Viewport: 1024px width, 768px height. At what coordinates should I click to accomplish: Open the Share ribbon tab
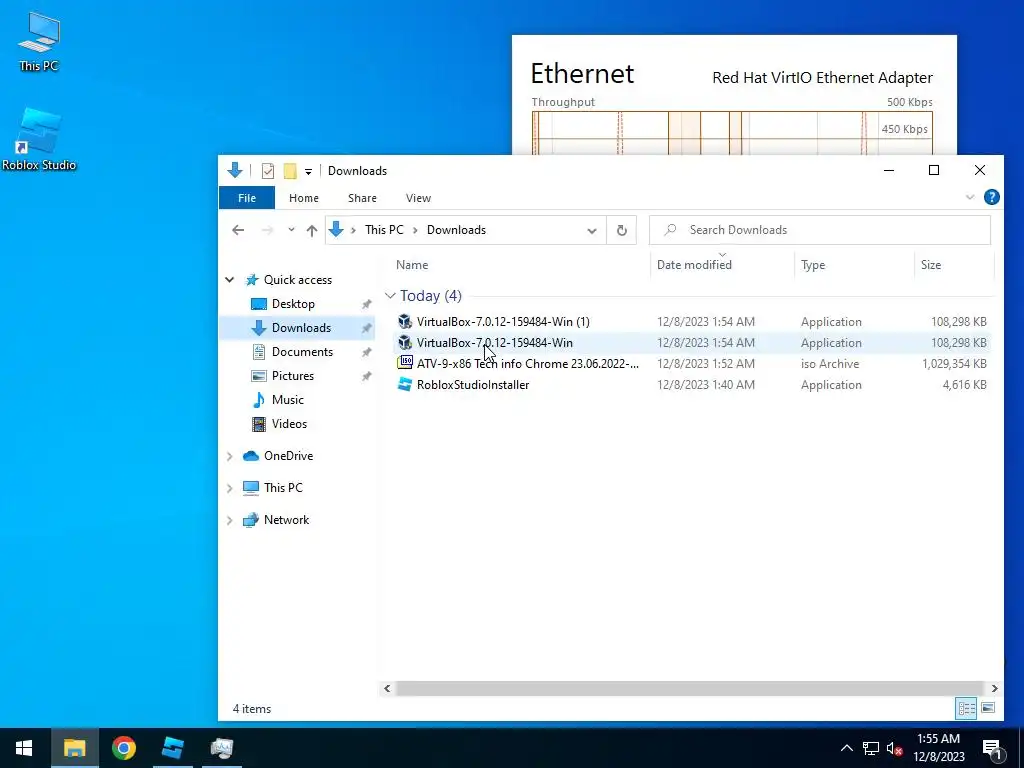pos(362,198)
